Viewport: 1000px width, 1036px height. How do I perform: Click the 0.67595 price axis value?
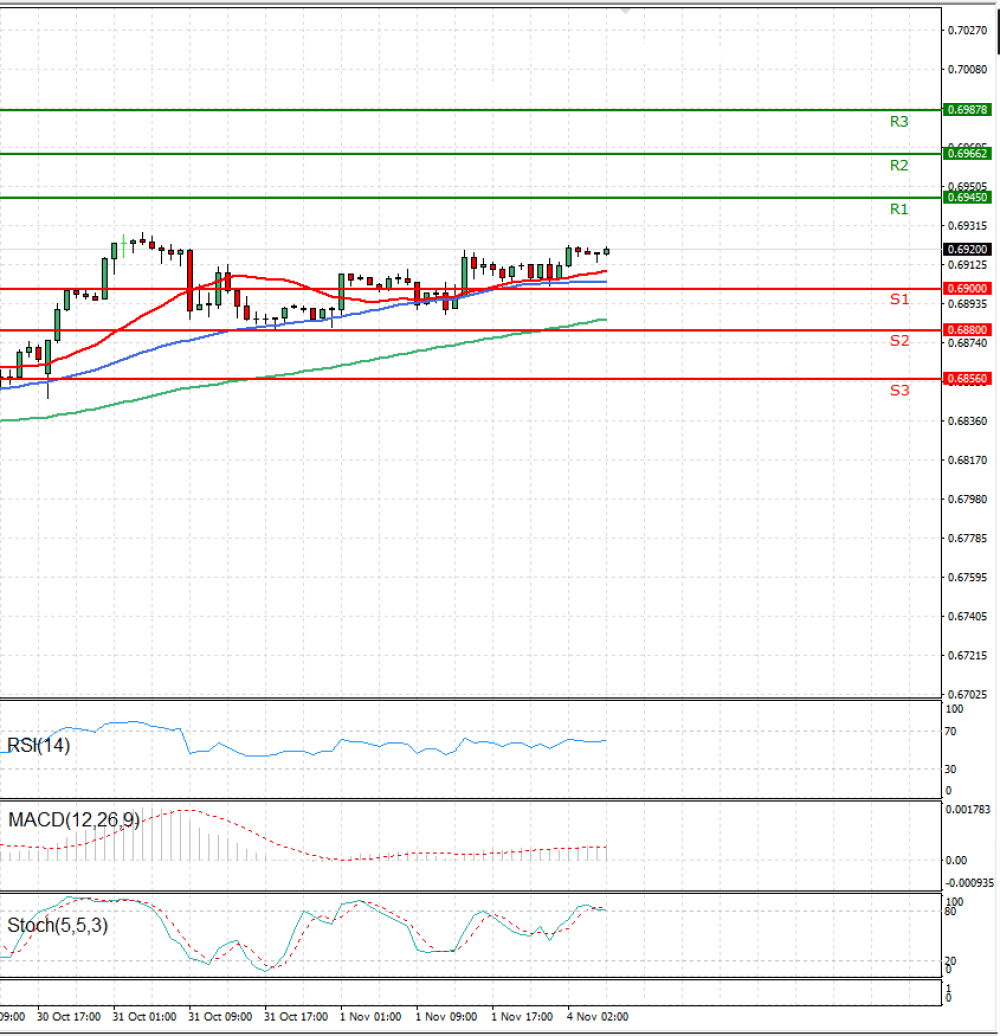967,577
